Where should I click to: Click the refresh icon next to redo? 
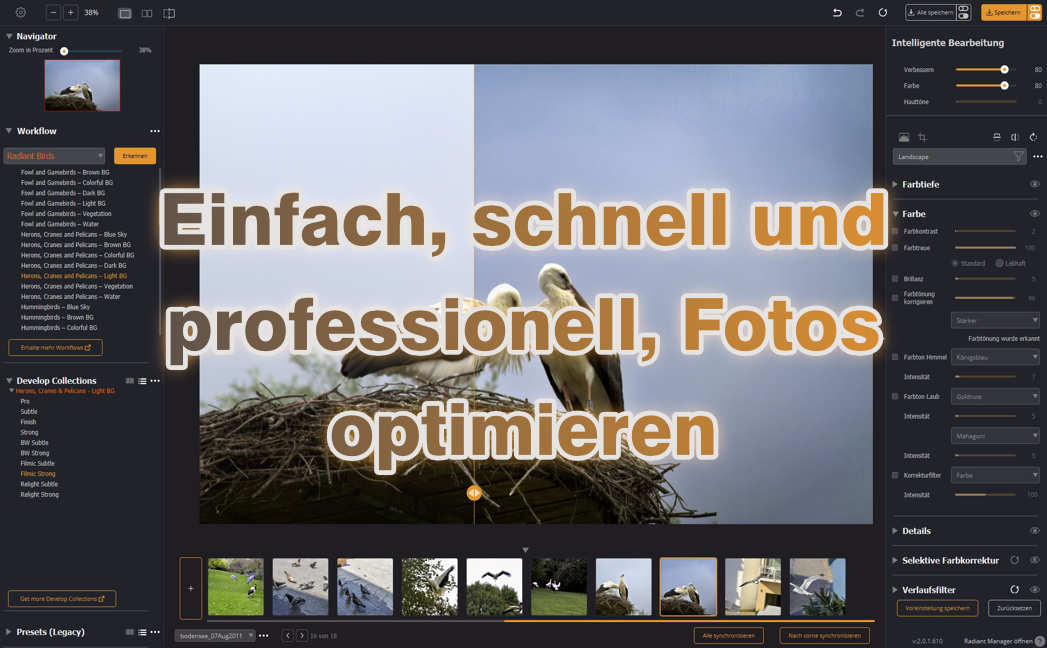pos(883,12)
